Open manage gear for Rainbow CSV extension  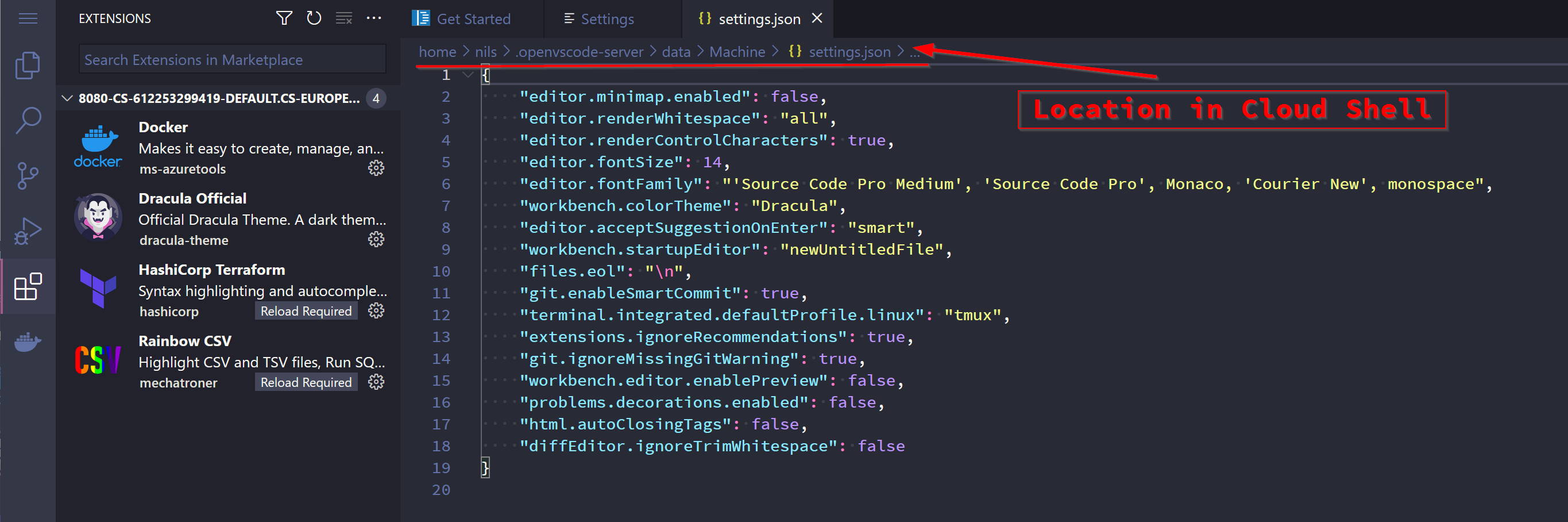376,382
